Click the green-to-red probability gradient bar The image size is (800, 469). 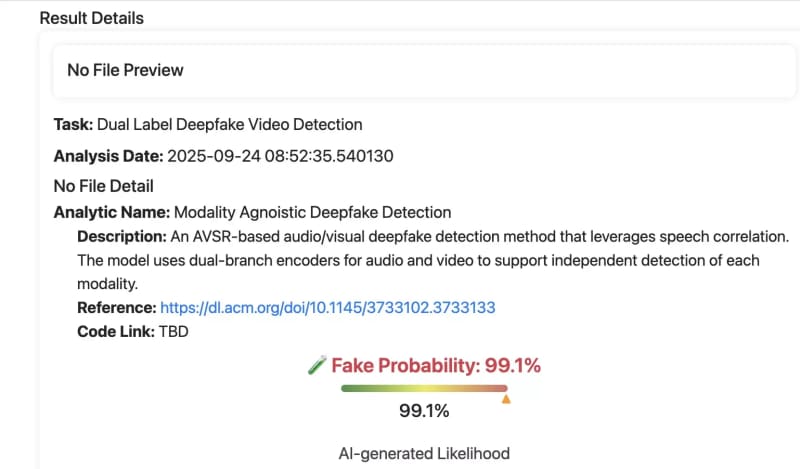click(423, 388)
